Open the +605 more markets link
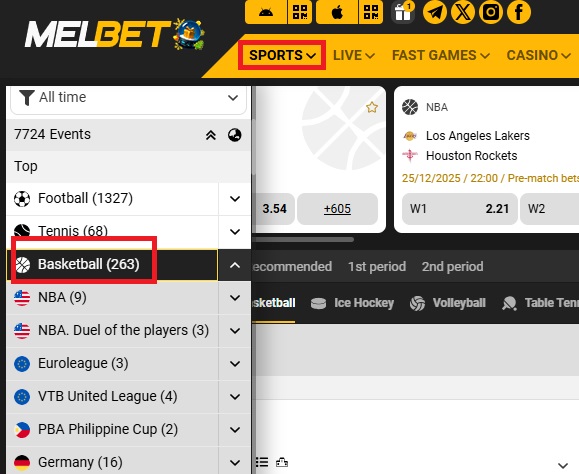The image size is (579, 474). click(x=337, y=209)
